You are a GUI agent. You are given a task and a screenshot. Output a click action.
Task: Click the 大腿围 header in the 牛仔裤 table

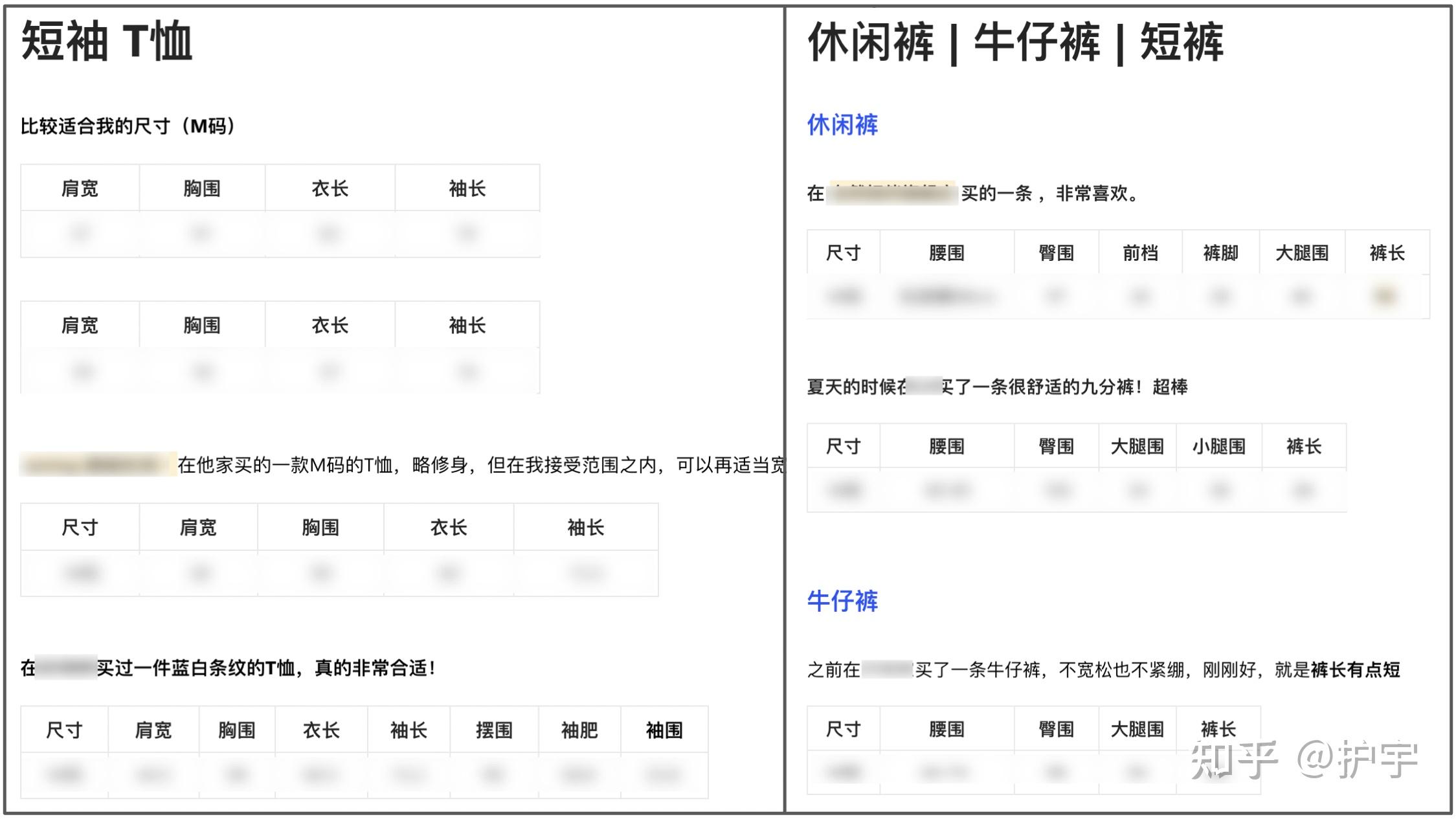(x=1138, y=728)
